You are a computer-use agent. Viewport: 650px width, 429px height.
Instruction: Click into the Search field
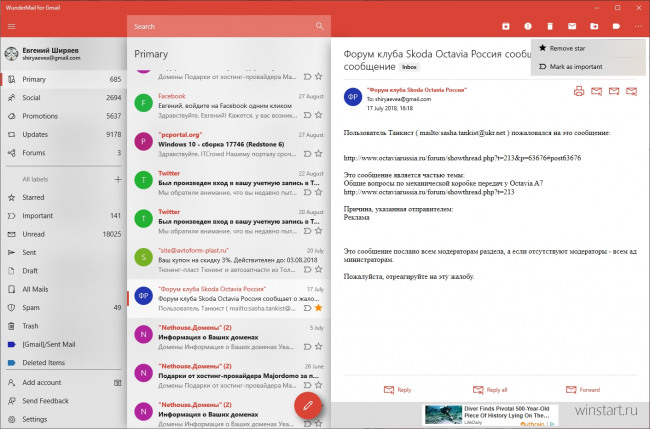tap(220, 26)
